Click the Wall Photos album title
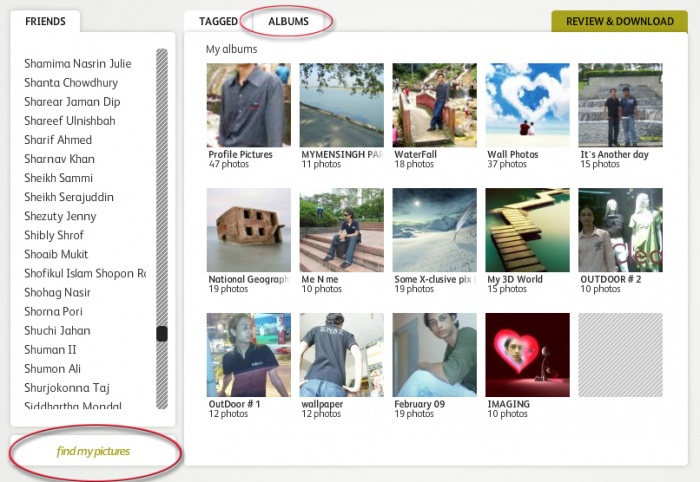700x482 pixels. (512, 154)
